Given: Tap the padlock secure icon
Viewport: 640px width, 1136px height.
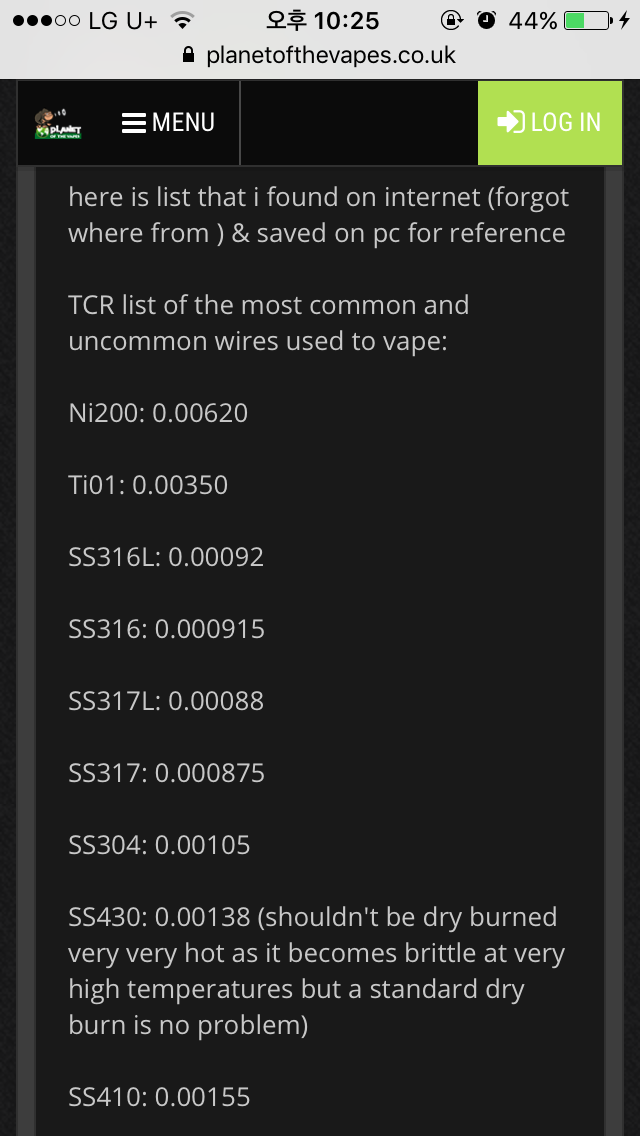Looking at the screenshot, I should [x=189, y=55].
